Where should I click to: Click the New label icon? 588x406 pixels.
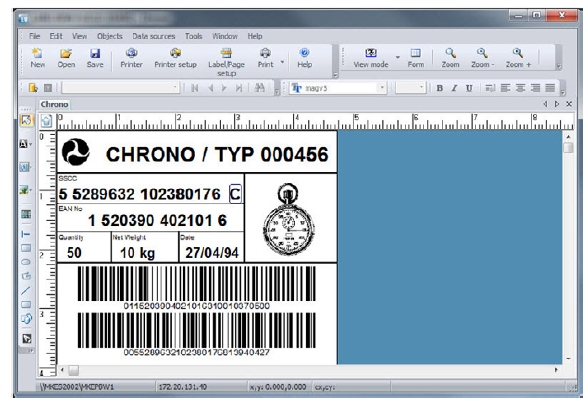[38, 57]
